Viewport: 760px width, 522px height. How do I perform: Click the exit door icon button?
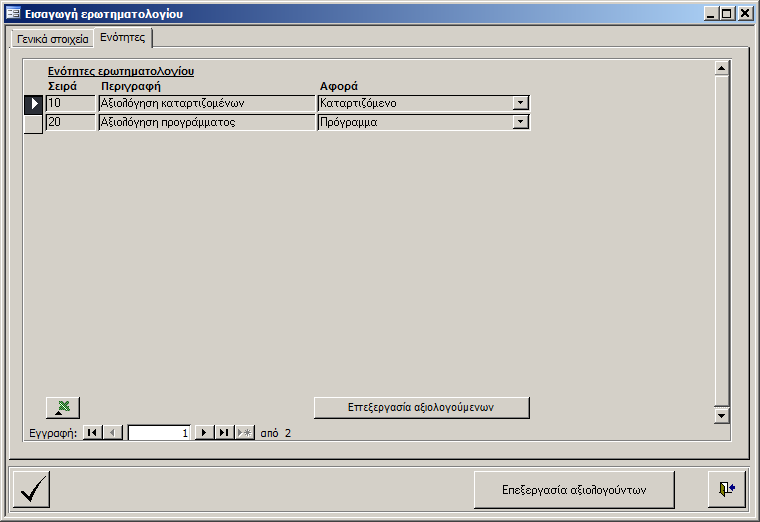tap(726, 489)
